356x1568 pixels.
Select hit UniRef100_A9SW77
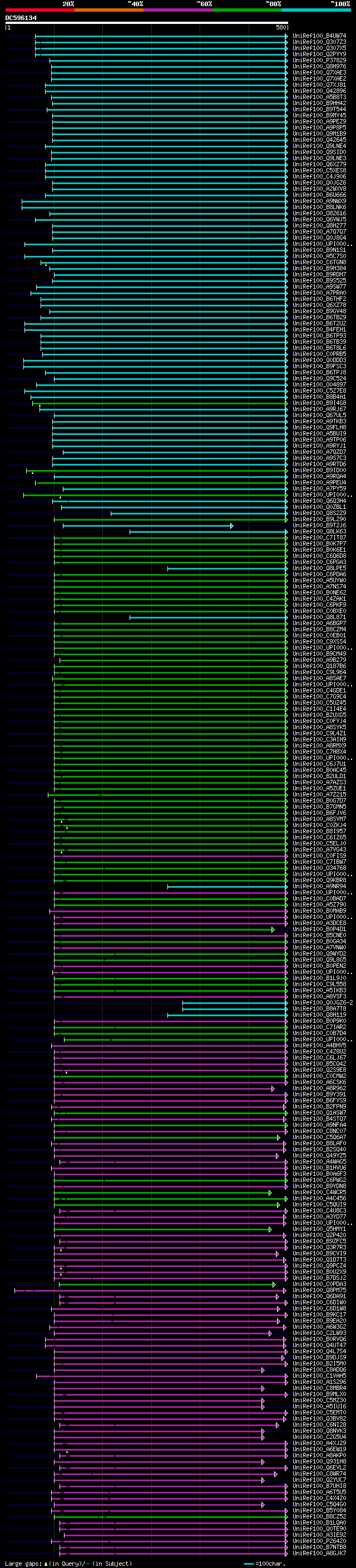319,286
